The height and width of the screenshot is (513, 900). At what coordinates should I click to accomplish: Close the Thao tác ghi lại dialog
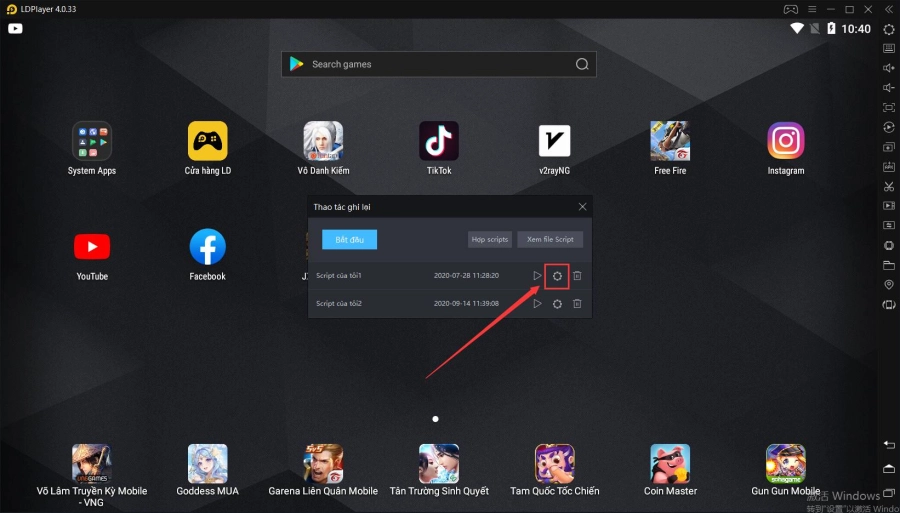pos(583,206)
